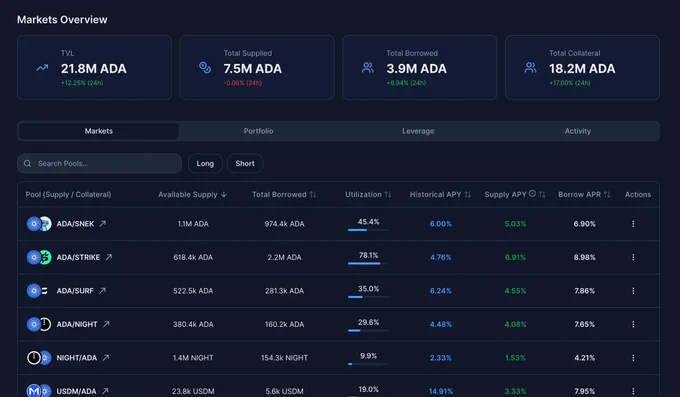Switch to the Portfolio tab
Image resolution: width=680 pixels, height=397 pixels.
pyautogui.click(x=258, y=131)
